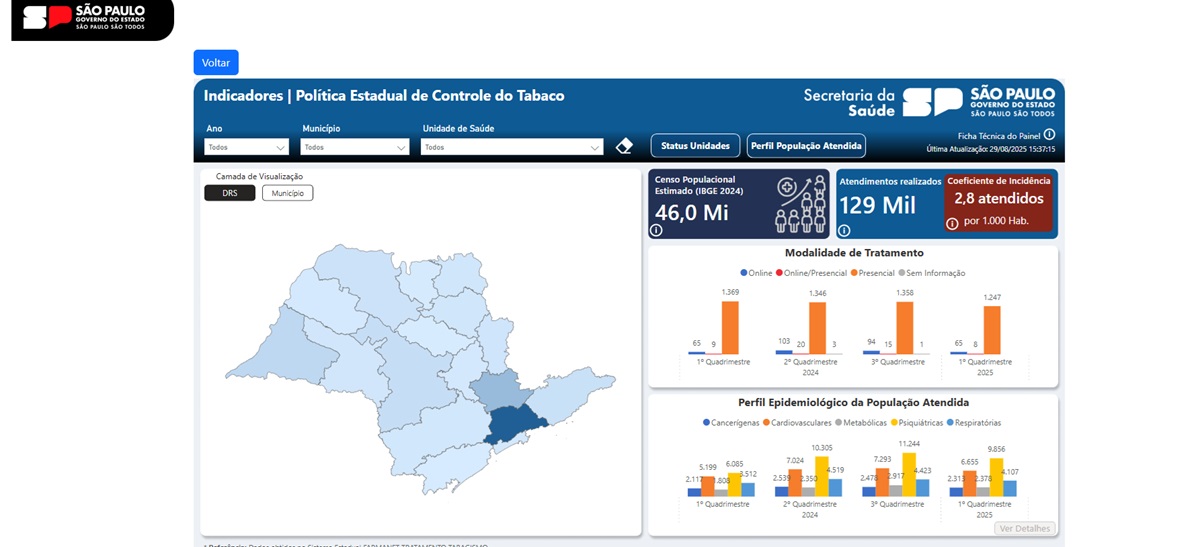The width and height of the screenshot is (1200, 547).
Task: Open the Ano filter dropdown
Action: 246,147
